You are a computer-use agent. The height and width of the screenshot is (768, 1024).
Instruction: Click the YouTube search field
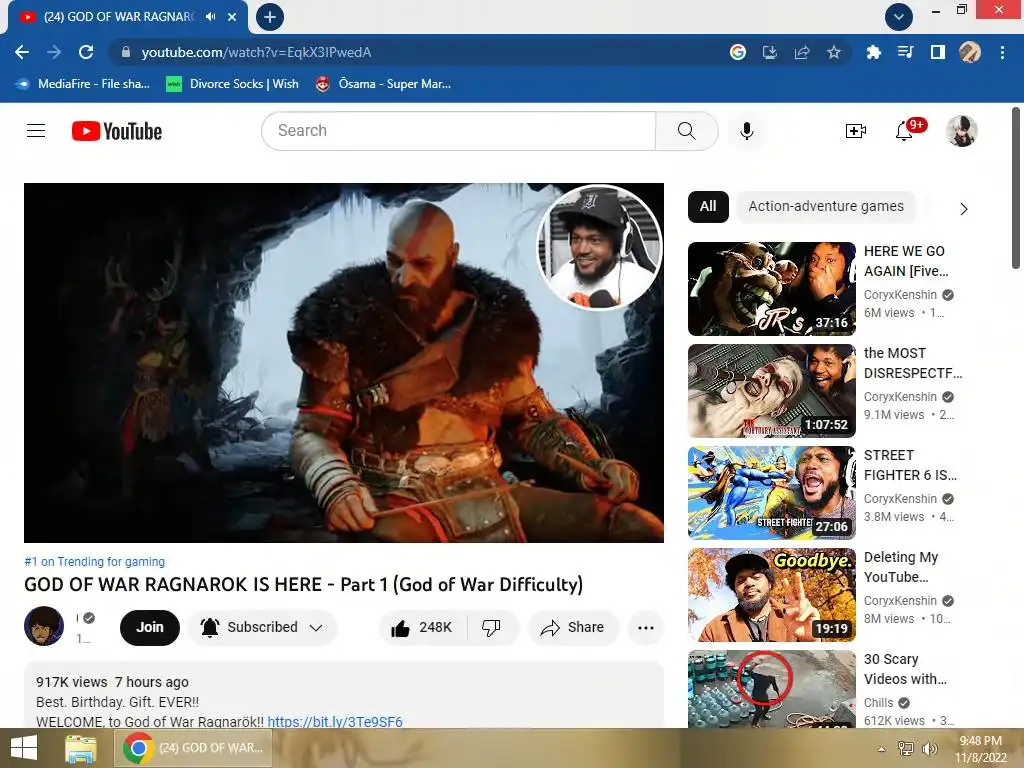tap(458, 131)
